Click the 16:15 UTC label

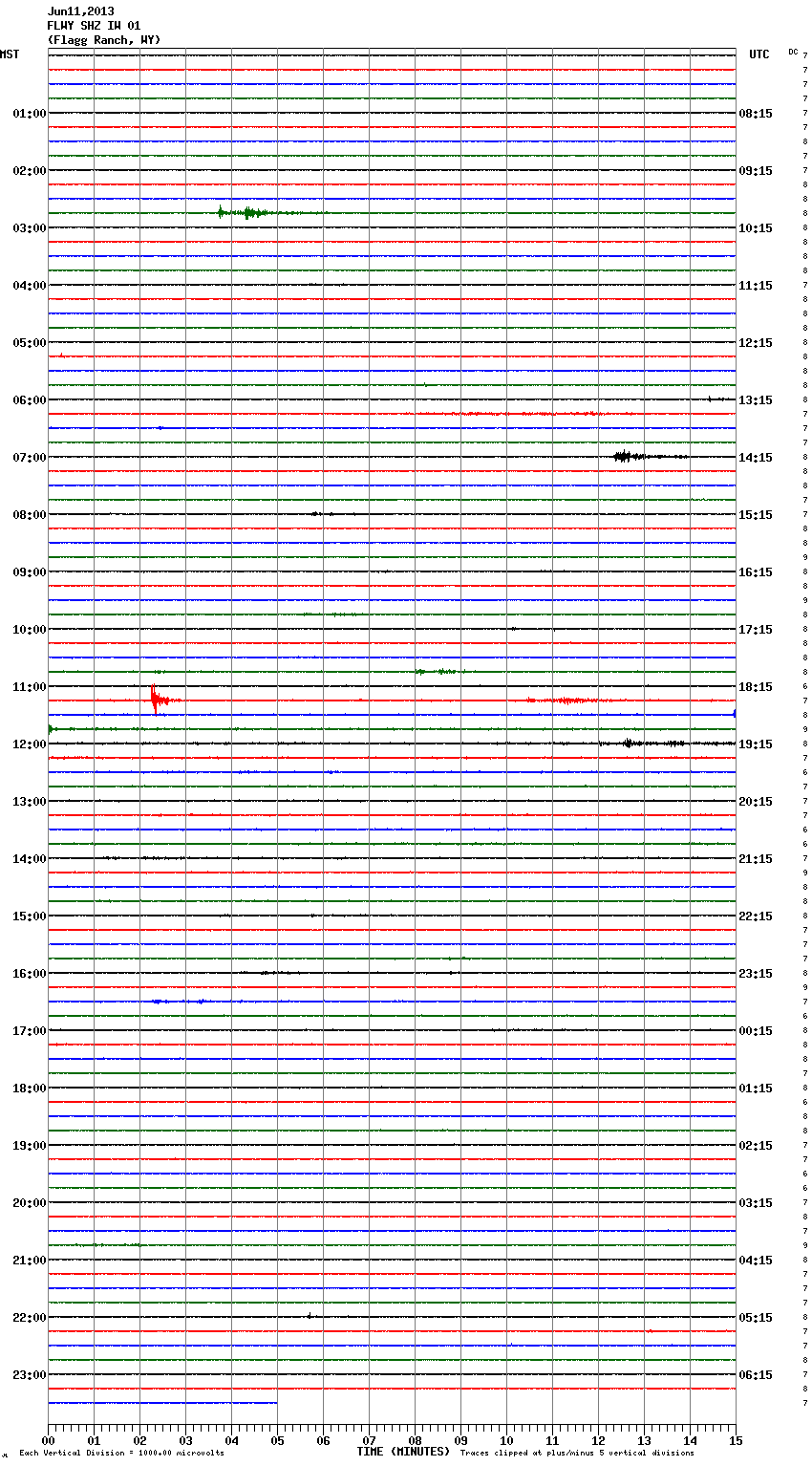756,572
